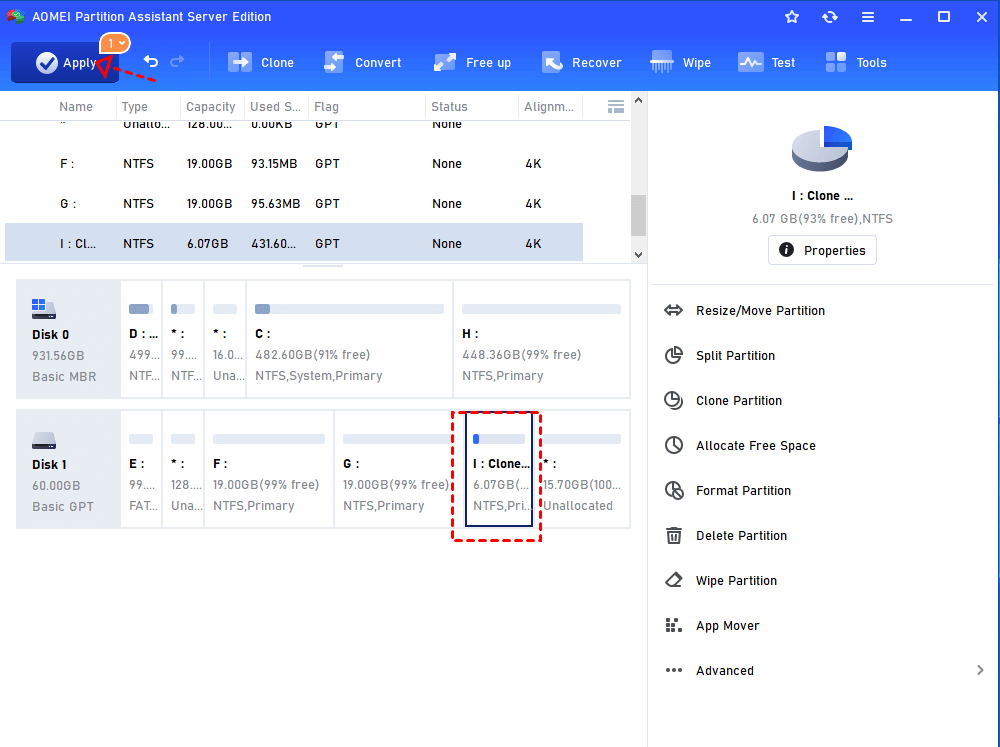1000x747 pixels.
Task: Click the partition list scrollbar thumb
Action: [638, 216]
